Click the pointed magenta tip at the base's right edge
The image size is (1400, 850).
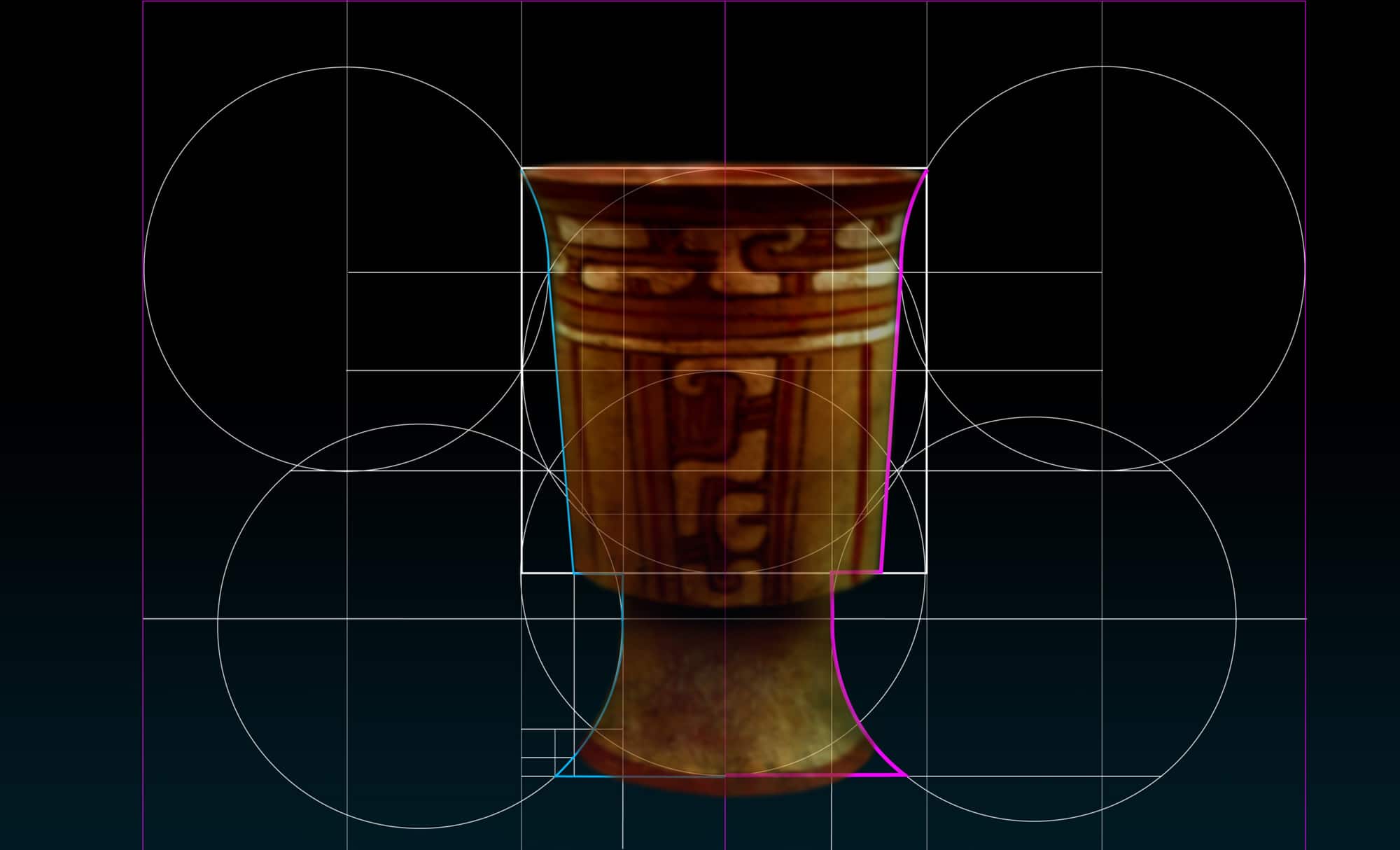pyautogui.click(x=904, y=774)
